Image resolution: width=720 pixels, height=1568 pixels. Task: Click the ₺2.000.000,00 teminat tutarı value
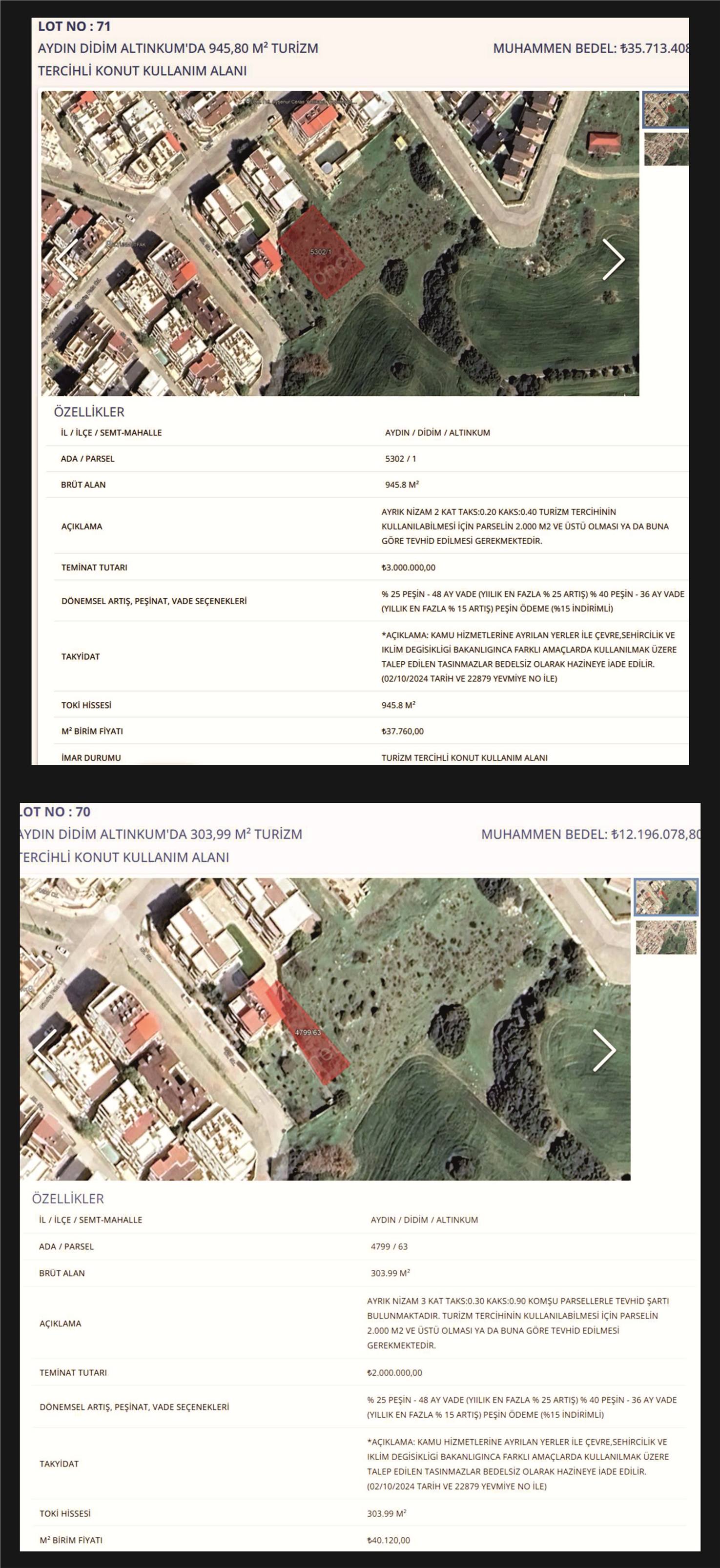pyautogui.click(x=394, y=1373)
